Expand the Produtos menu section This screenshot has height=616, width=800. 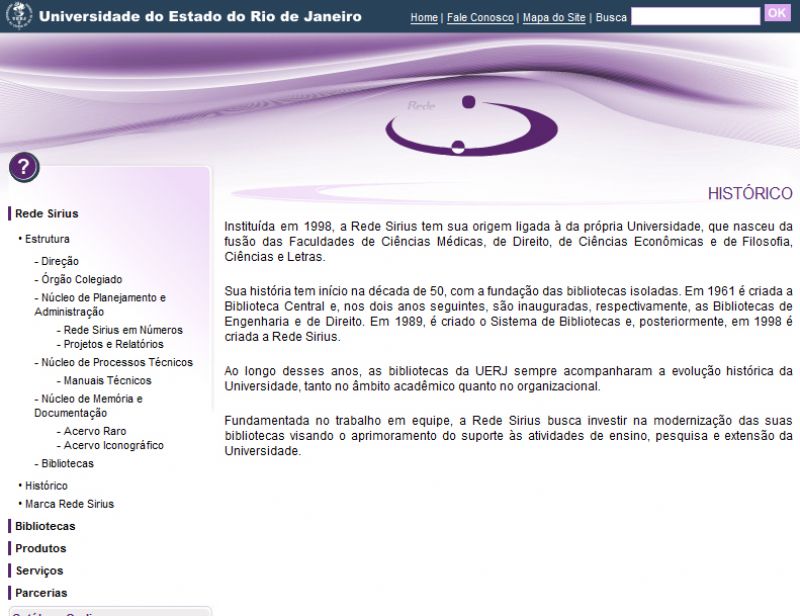click(x=40, y=549)
